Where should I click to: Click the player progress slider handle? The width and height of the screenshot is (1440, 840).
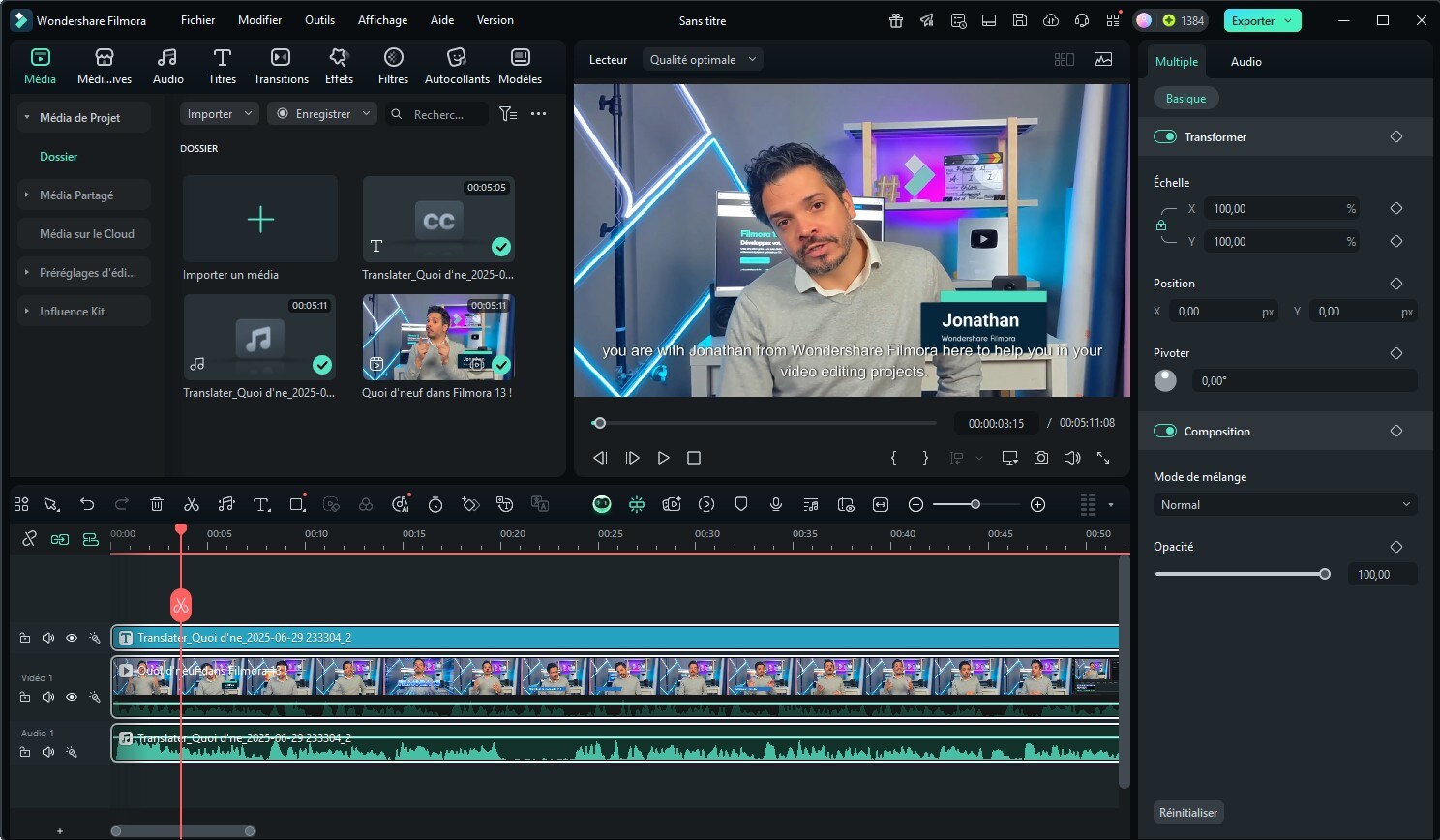coord(600,423)
